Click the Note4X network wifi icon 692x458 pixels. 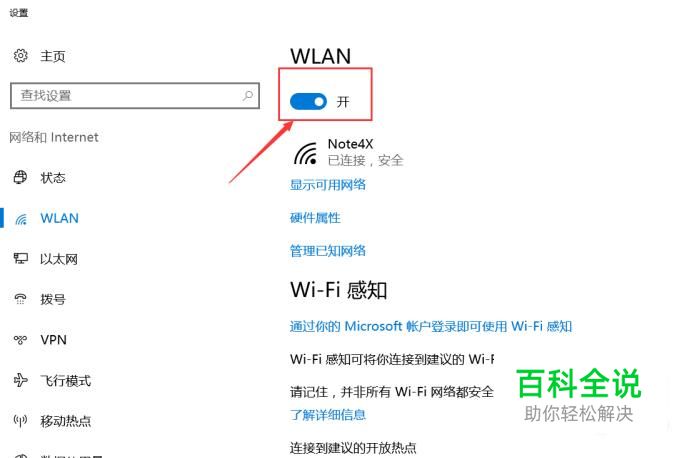click(x=305, y=153)
